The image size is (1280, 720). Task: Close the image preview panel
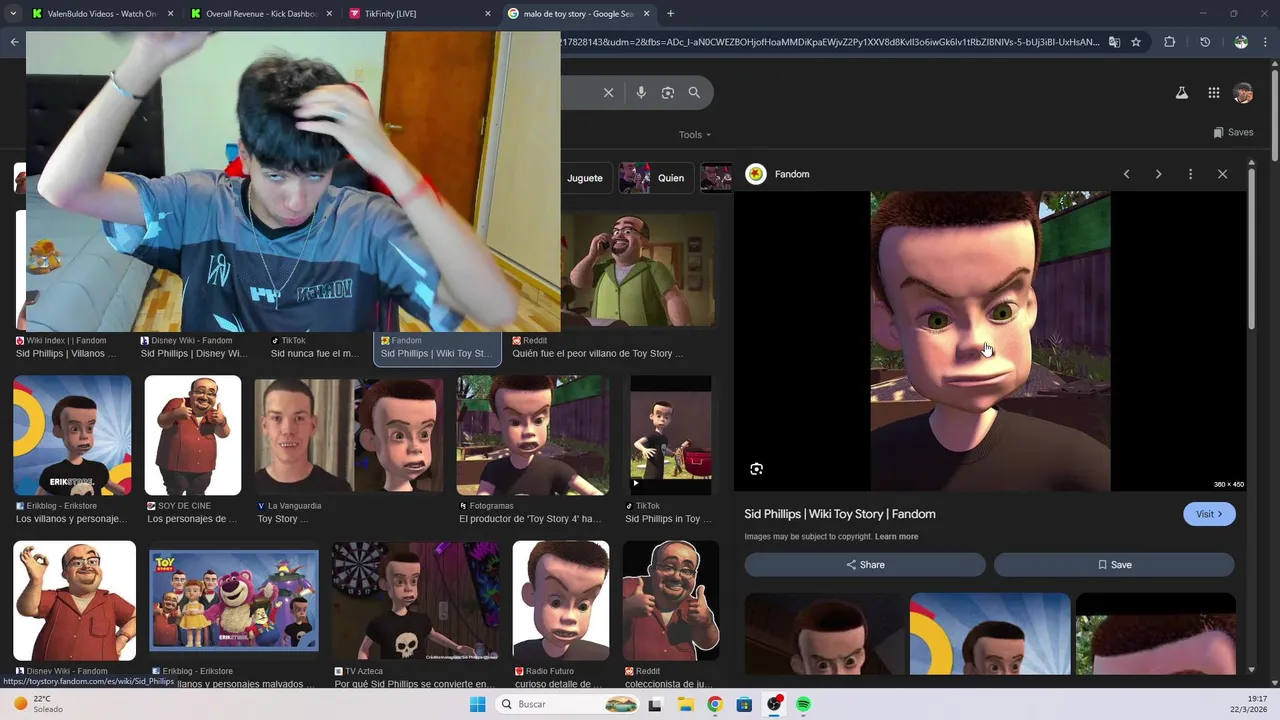click(1222, 174)
